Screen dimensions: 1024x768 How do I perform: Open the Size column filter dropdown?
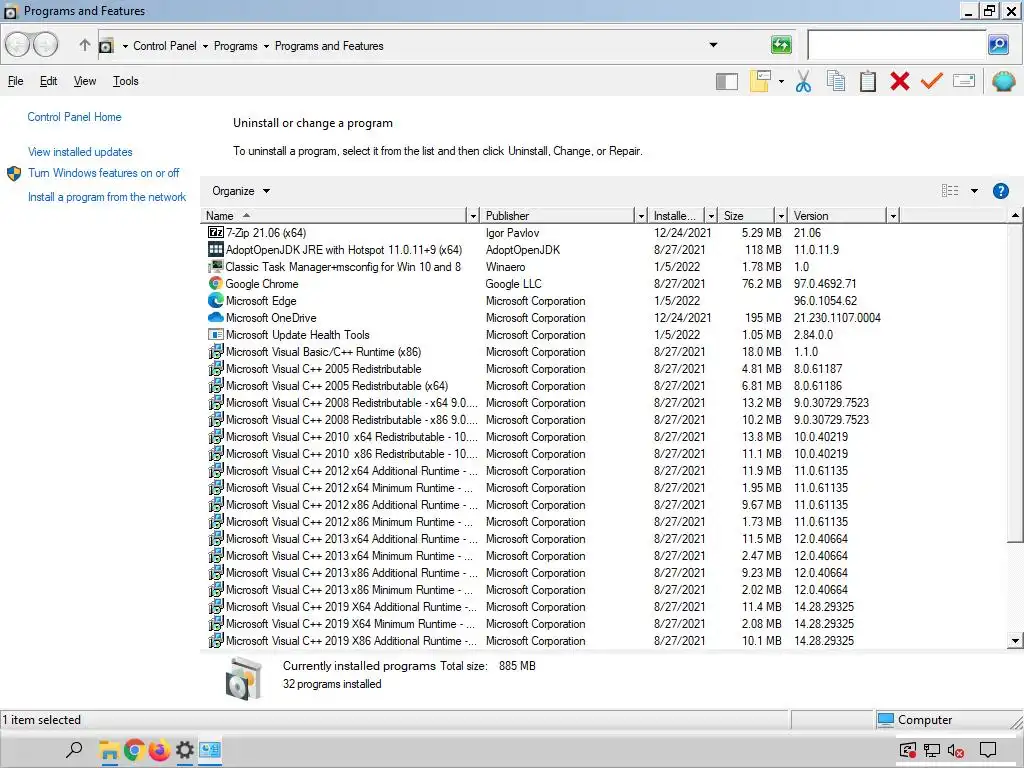780,216
